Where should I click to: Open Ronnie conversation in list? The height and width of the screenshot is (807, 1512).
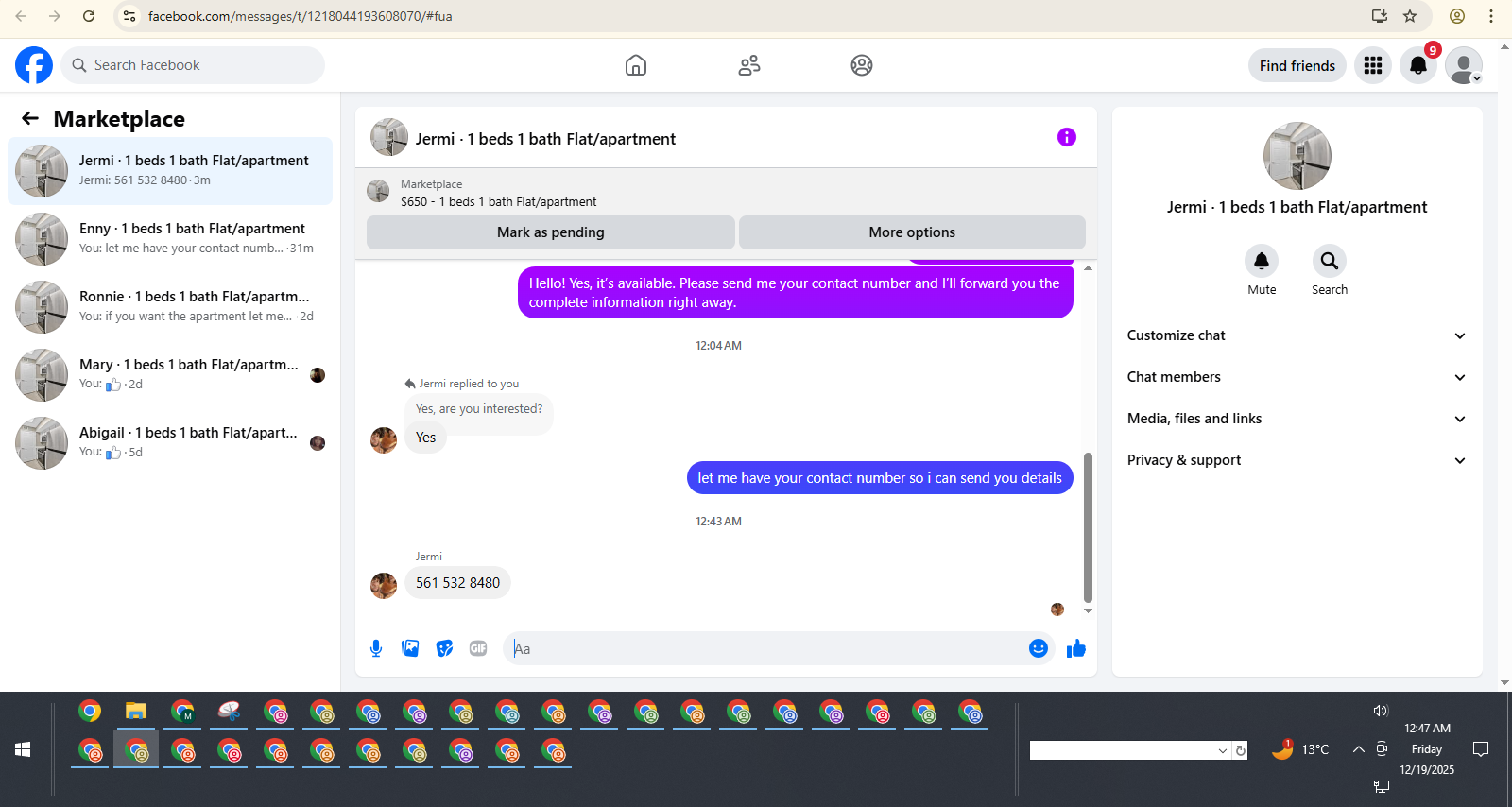[x=170, y=307]
